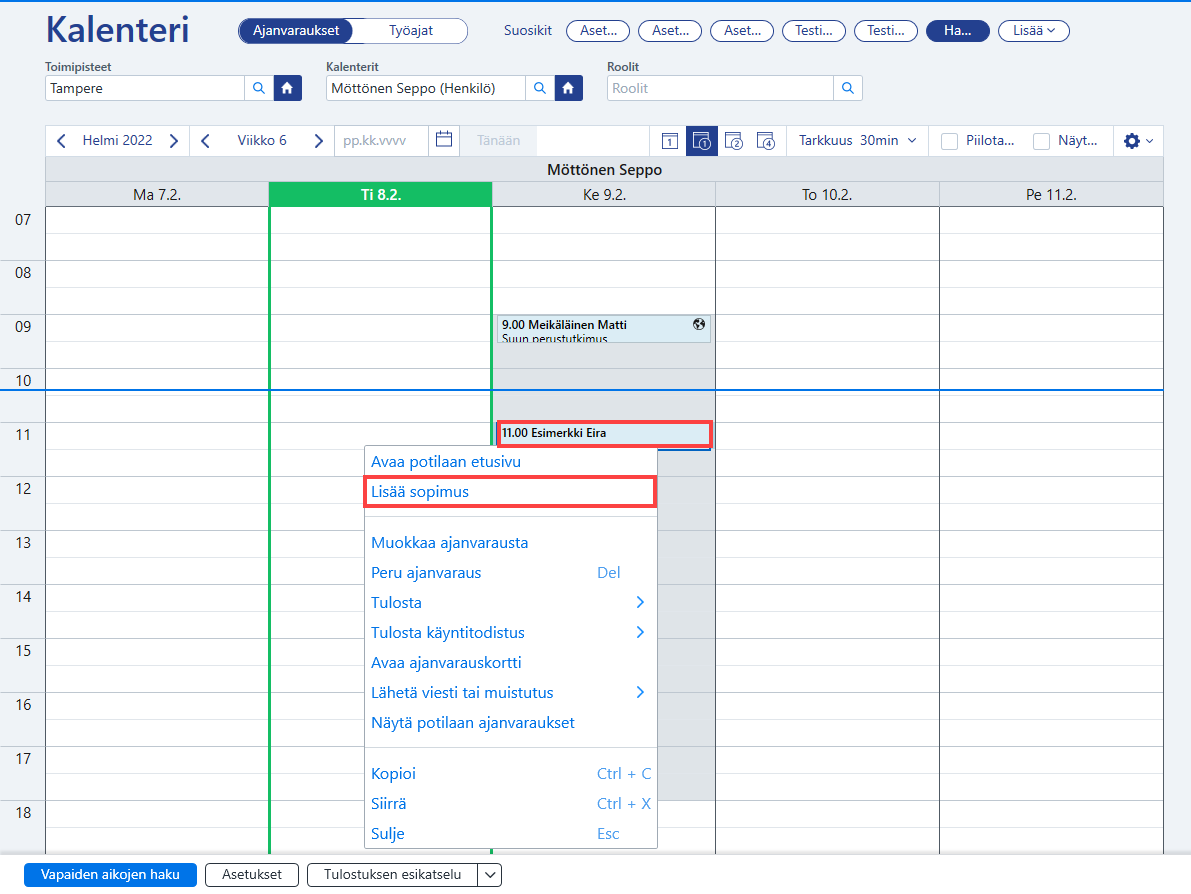Click the globe icon on Meikäläinen Matti appointment

click(699, 324)
